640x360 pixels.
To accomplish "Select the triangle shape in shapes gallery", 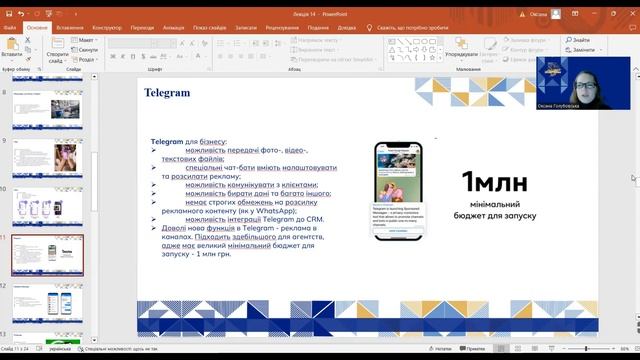I will coord(392,49).
